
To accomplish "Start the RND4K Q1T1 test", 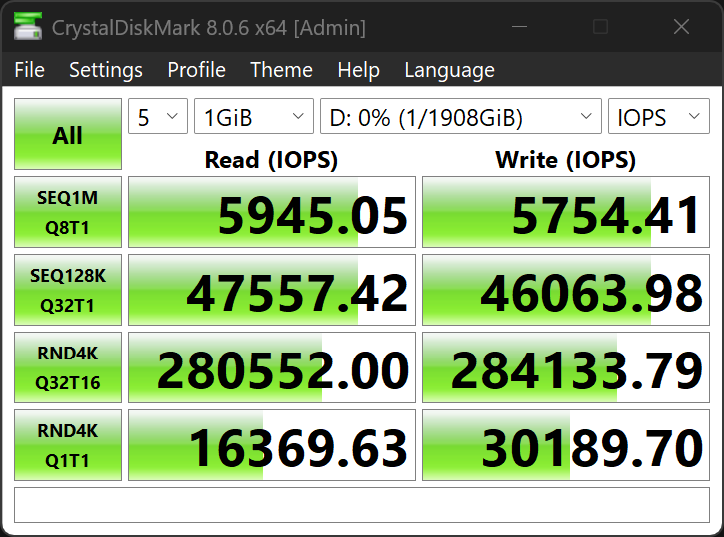I will point(68,445).
